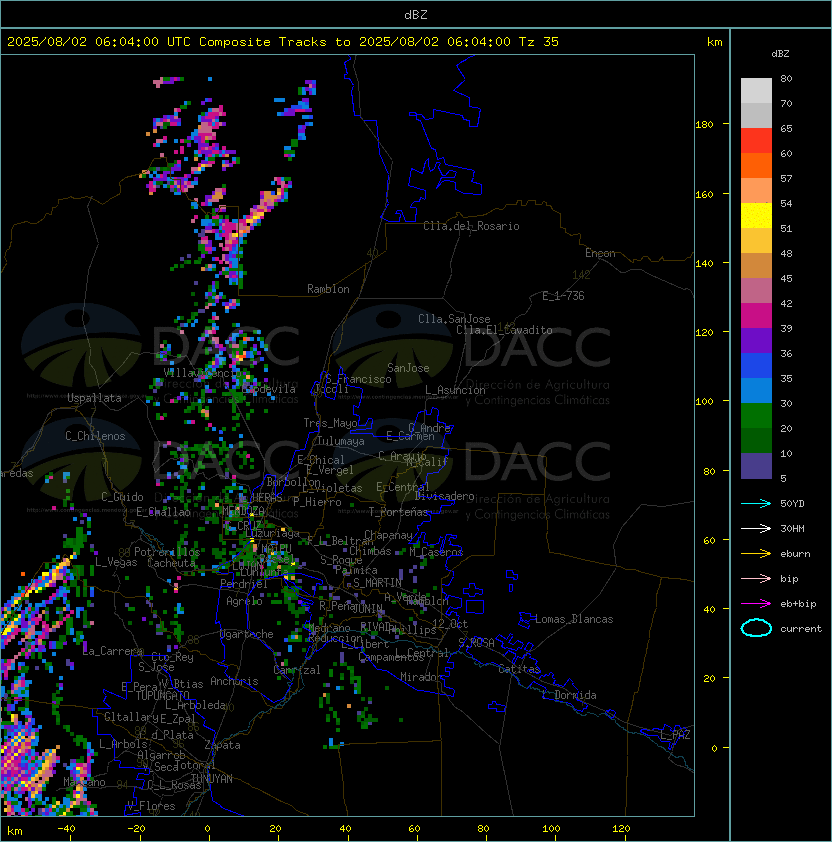Image resolution: width=832 pixels, height=842 pixels.
Task: Click the 'dBZ' legend heading
Action: click(x=780, y=54)
